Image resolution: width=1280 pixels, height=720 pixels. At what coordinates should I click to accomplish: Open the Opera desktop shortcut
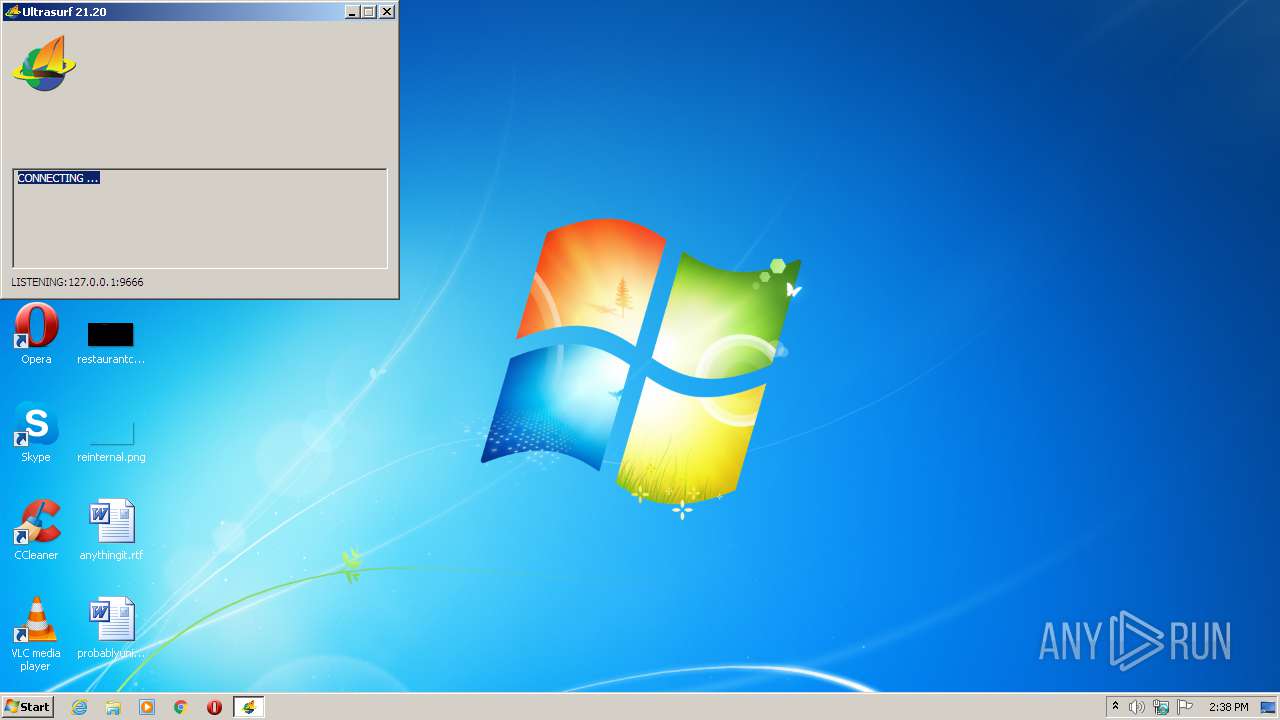36,326
